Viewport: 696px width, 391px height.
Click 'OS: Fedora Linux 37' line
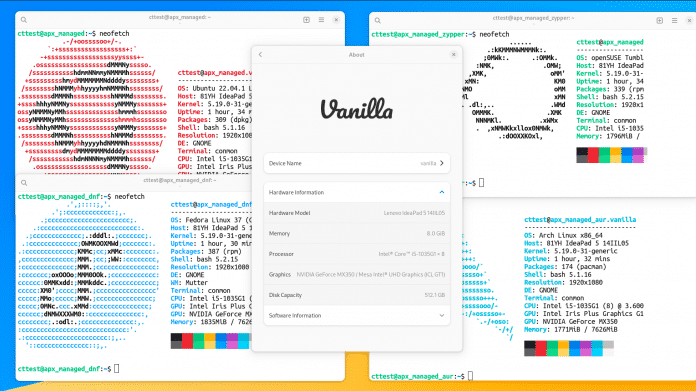[211, 220]
